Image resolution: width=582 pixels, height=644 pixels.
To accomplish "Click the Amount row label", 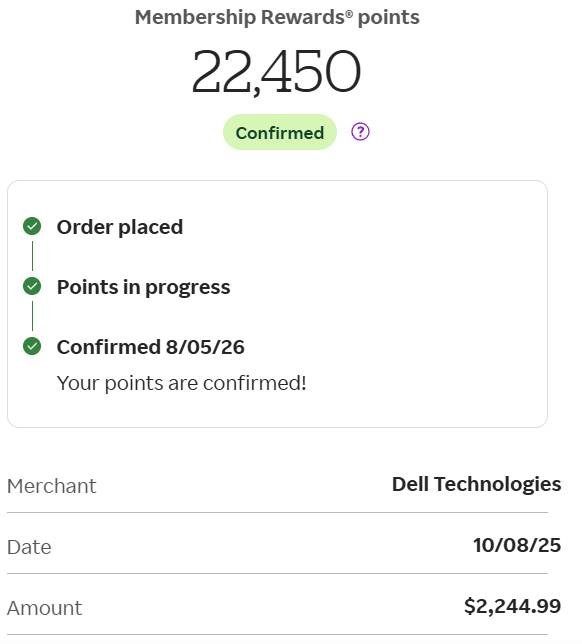I will coord(45,608).
